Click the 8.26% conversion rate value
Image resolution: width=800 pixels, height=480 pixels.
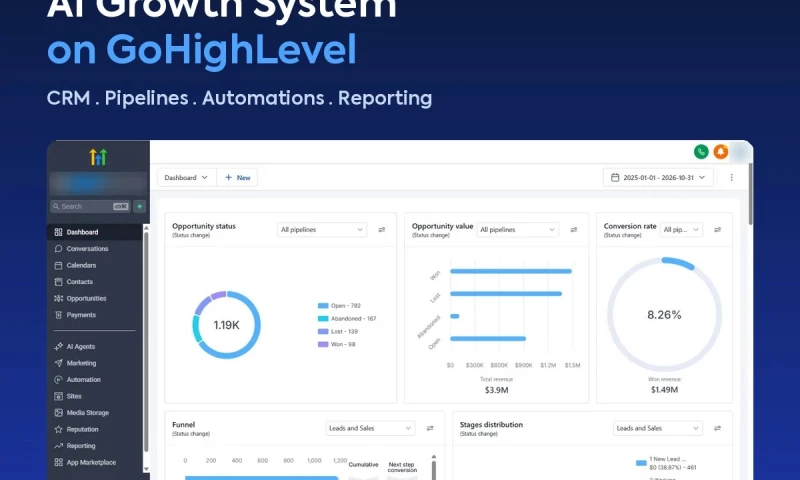pos(664,315)
